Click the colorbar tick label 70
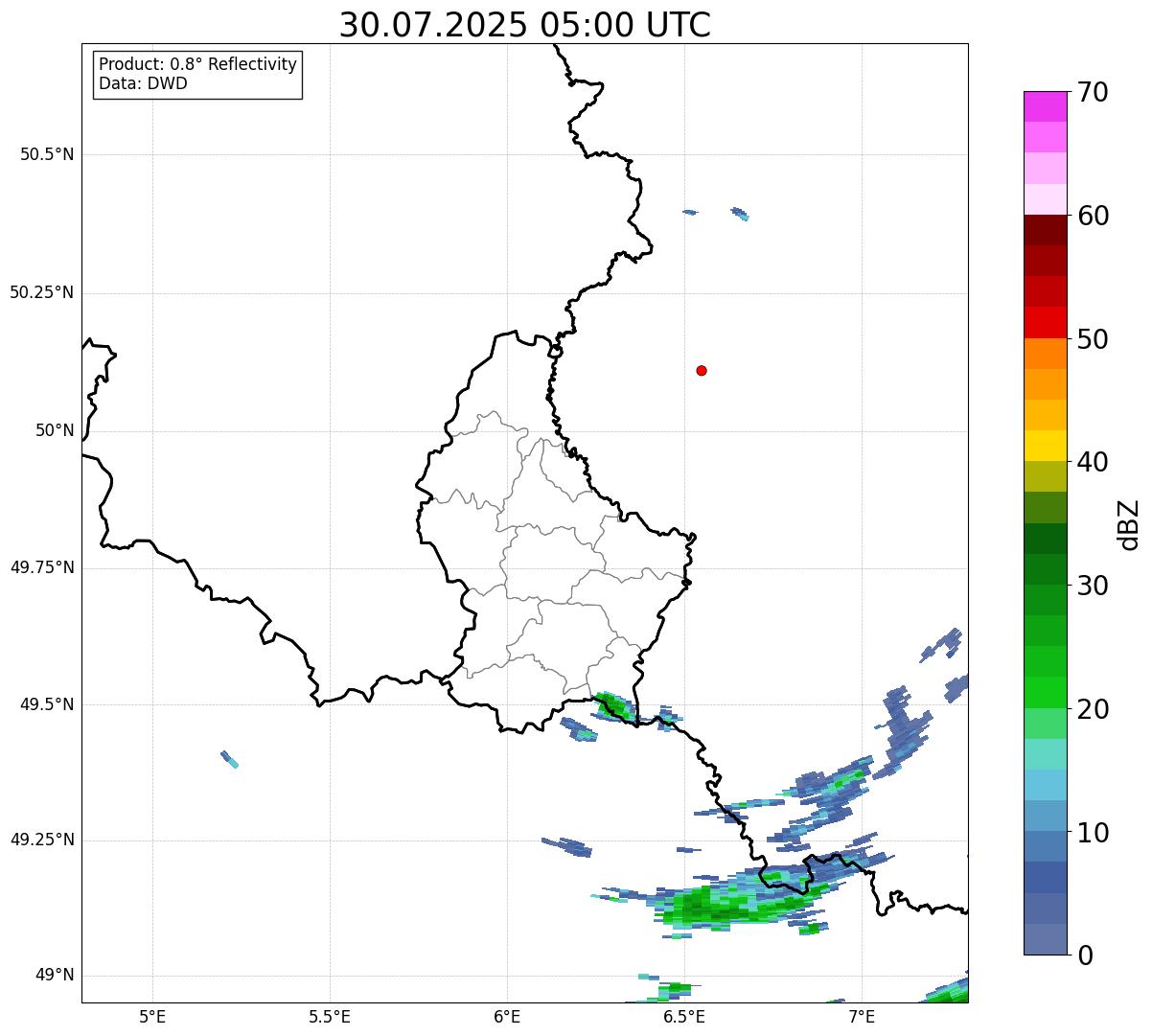Image resolution: width=1152 pixels, height=1036 pixels. [x=1093, y=92]
